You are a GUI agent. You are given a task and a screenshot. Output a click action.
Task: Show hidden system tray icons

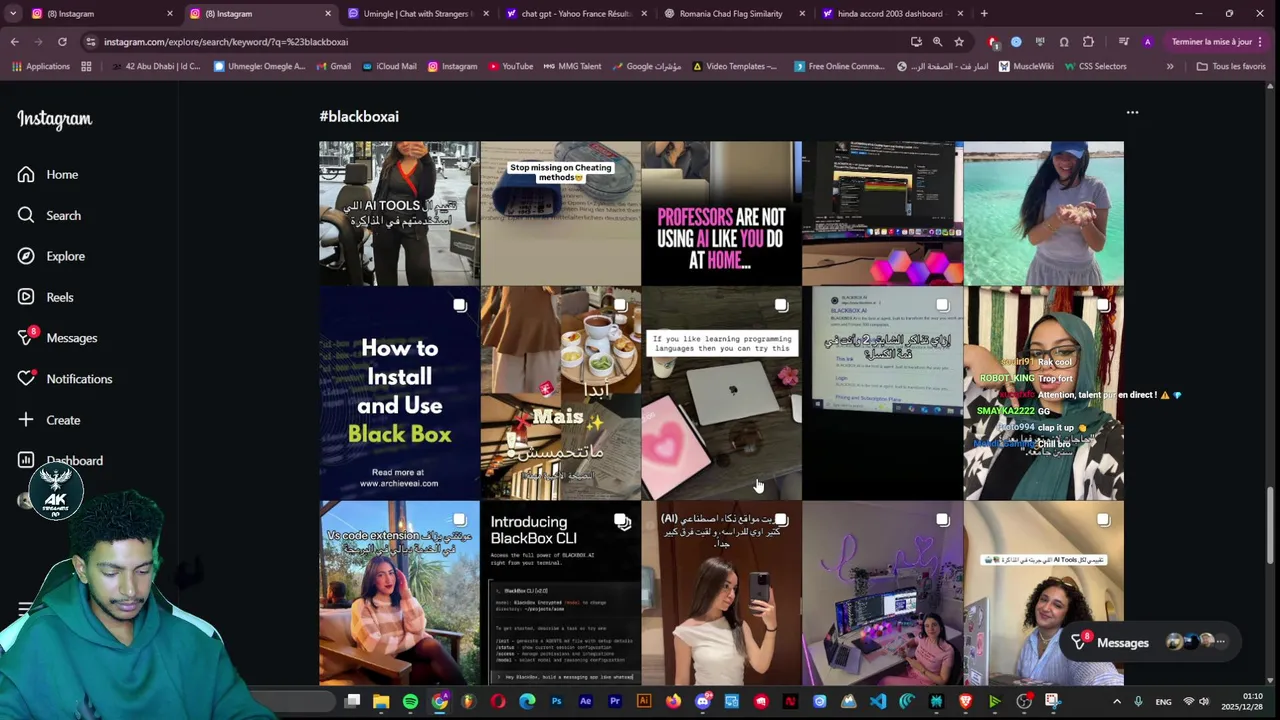[x=1117, y=702]
